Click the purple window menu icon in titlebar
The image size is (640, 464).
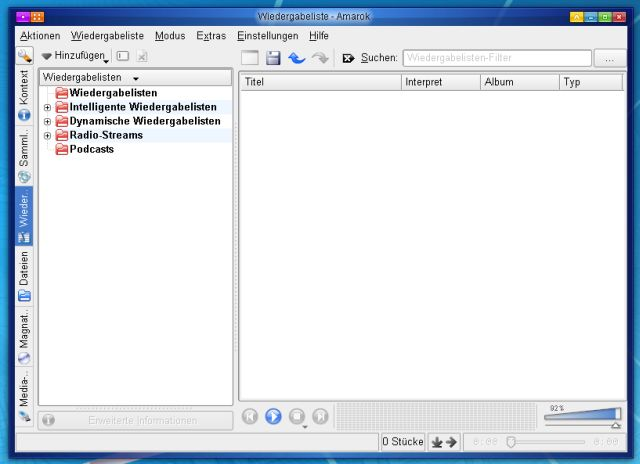point(23,17)
